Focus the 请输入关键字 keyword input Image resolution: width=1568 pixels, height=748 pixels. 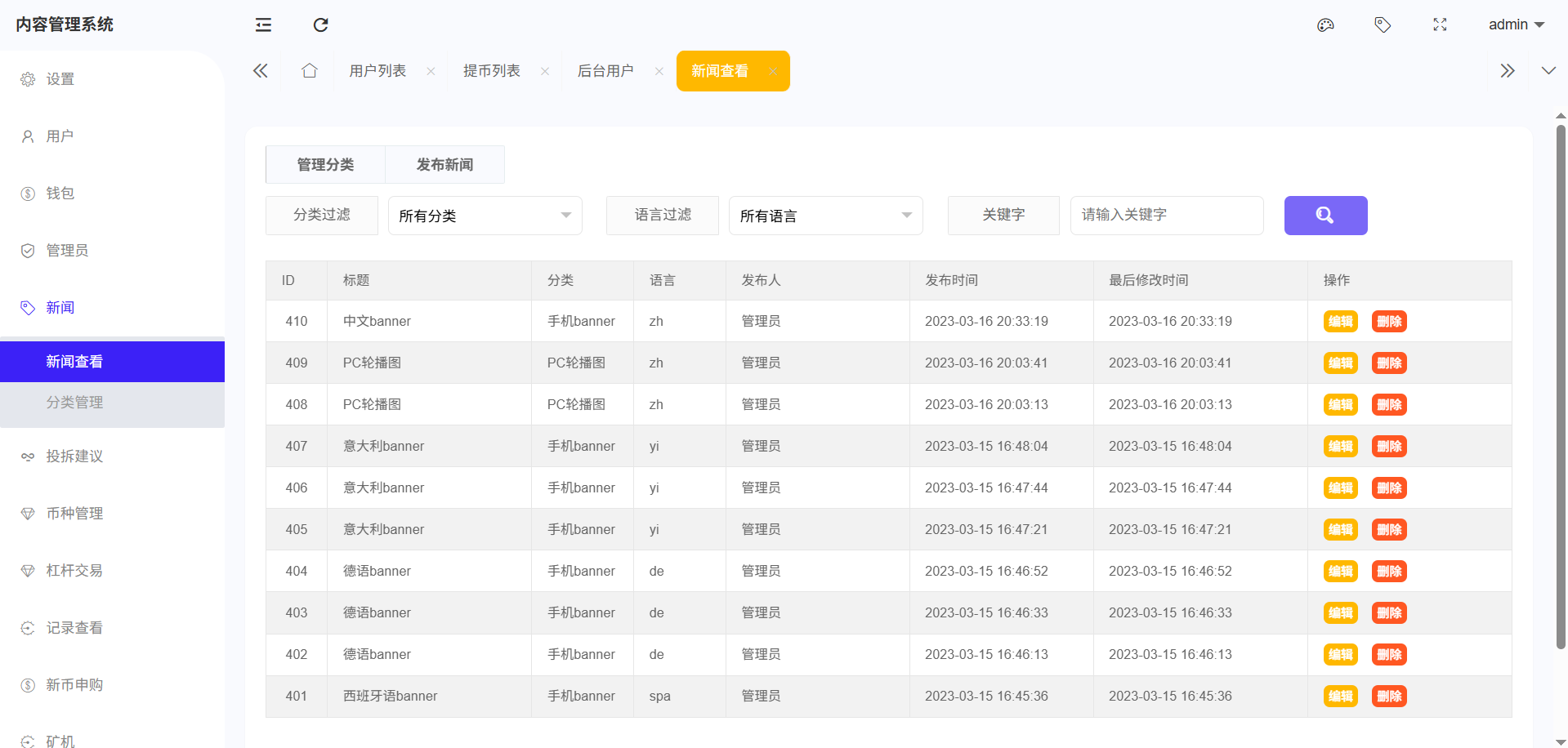click(x=1166, y=216)
